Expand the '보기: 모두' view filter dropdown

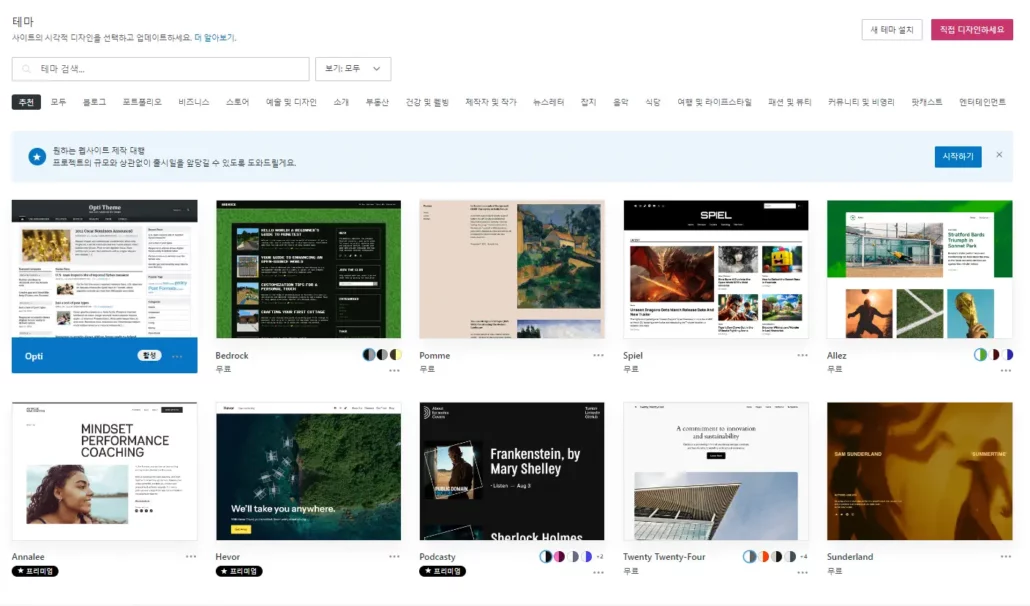pos(353,69)
